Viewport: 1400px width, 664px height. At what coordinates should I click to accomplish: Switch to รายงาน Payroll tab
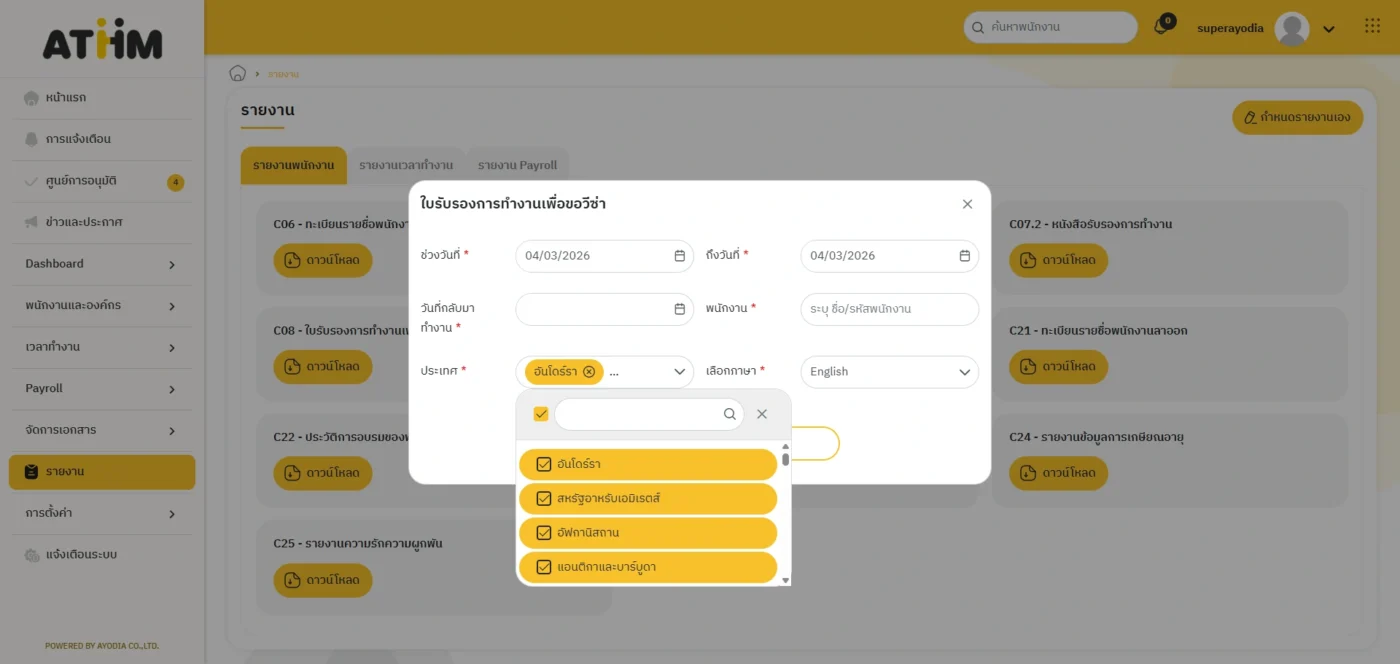(517, 165)
